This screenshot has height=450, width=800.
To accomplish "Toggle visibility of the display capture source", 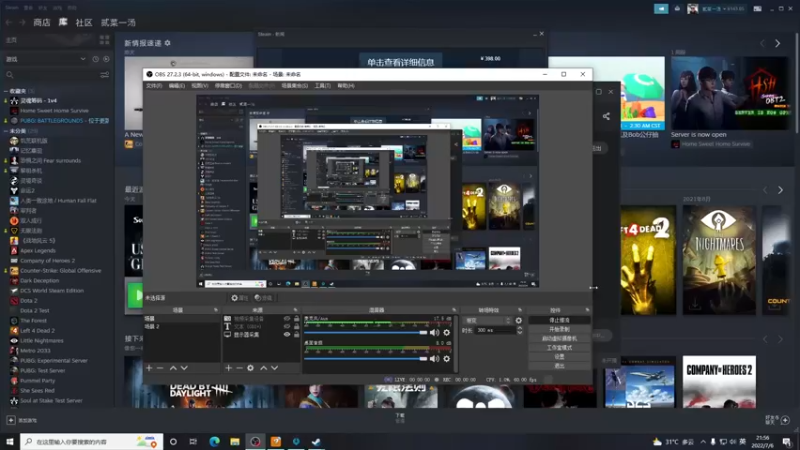I will pos(287,335).
